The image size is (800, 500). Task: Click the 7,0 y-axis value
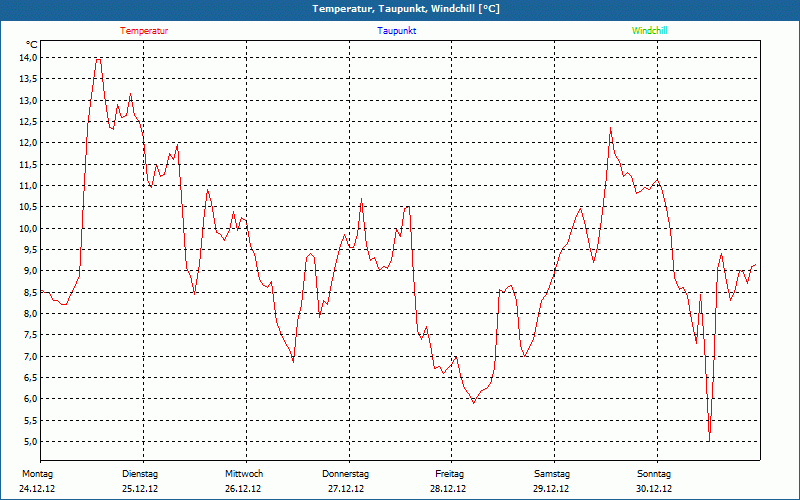click(x=31, y=356)
